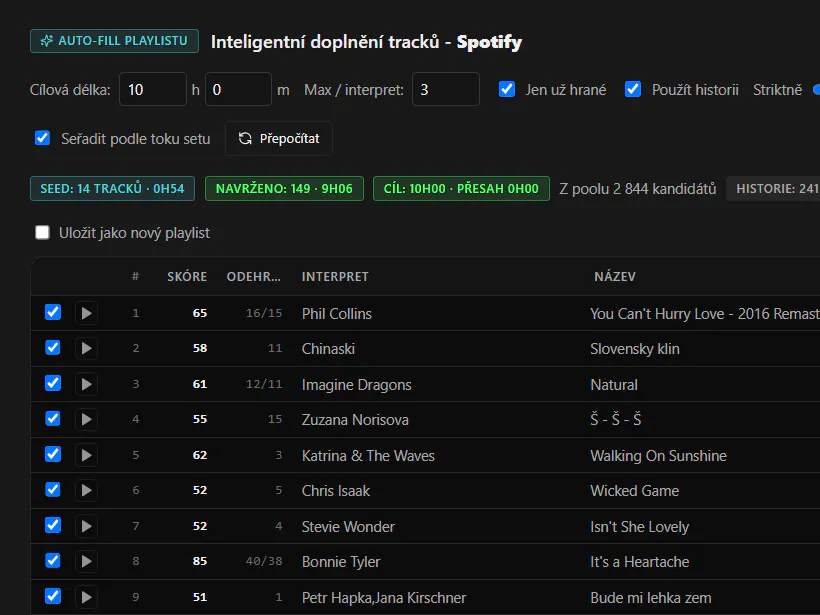Click the title 'Bude mi lehka zem'
The height and width of the screenshot is (615, 820).
point(651,598)
